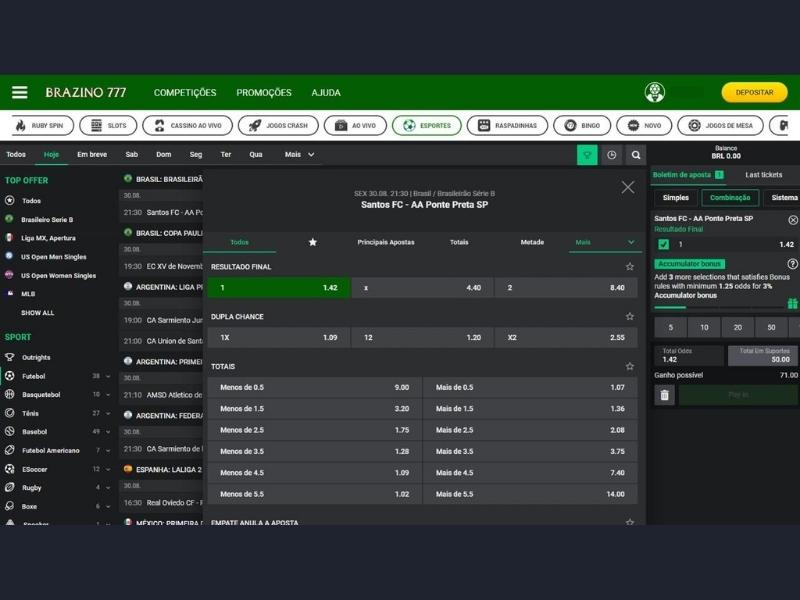Toggle favorite star for Totais market
The height and width of the screenshot is (600, 800).
[629, 366]
